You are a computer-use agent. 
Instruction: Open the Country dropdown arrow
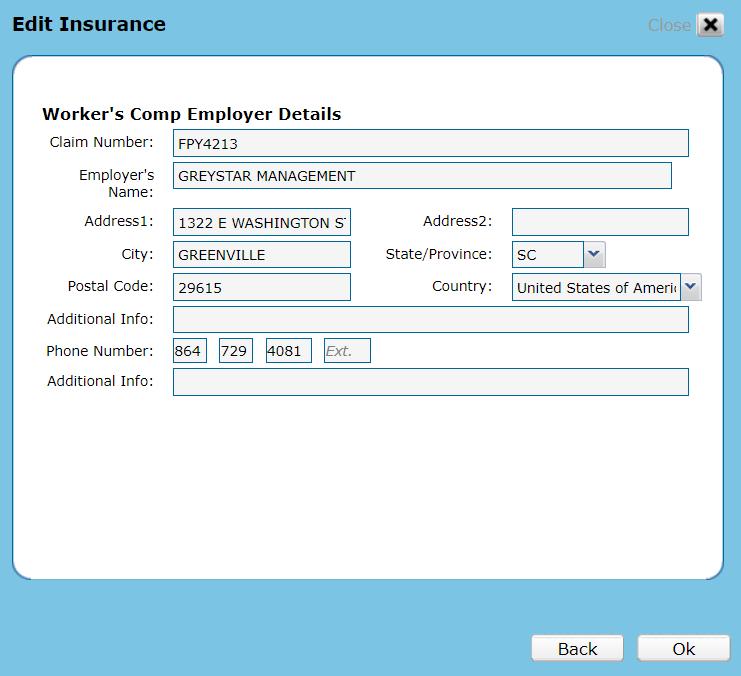click(x=691, y=287)
